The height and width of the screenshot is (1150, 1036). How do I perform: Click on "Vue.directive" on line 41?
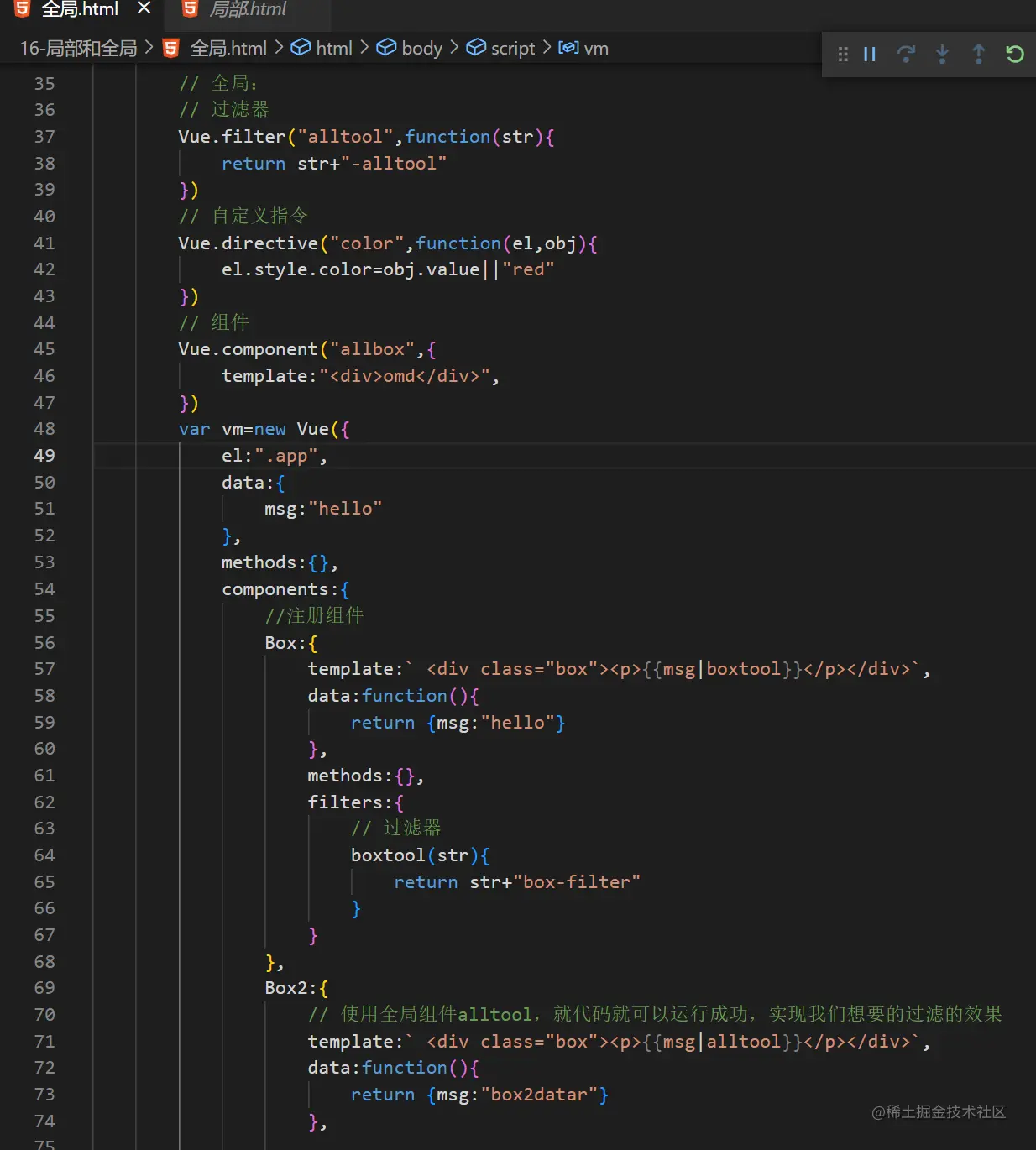pyautogui.click(x=248, y=243)
